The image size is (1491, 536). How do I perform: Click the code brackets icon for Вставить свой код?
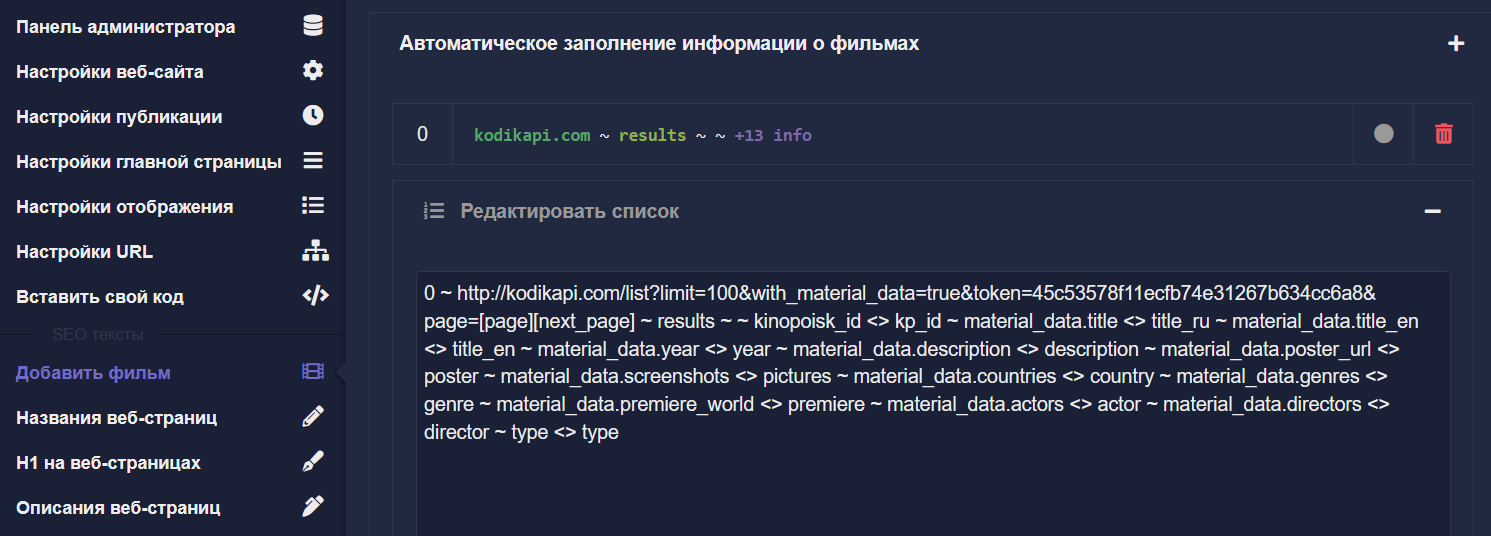point(314,296)
